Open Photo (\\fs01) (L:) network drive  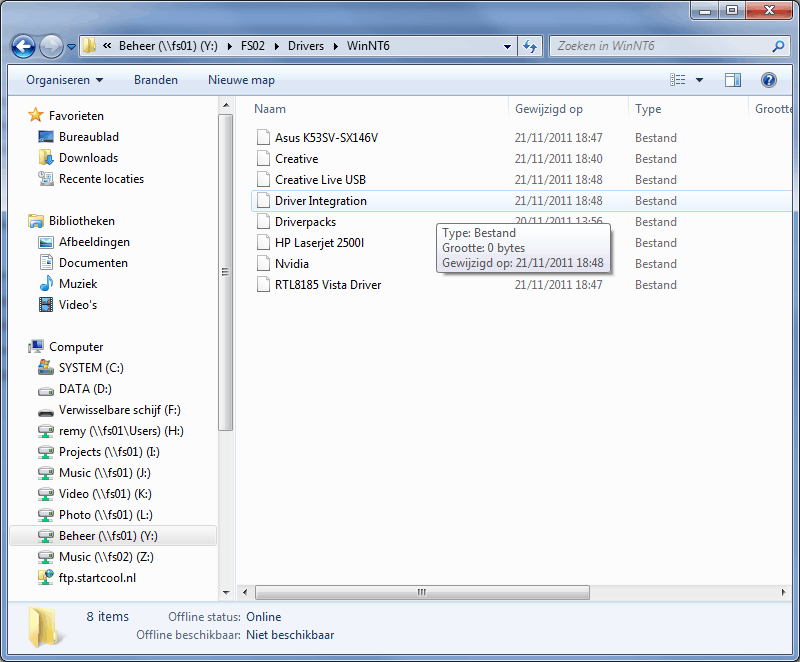pos(106,515)
